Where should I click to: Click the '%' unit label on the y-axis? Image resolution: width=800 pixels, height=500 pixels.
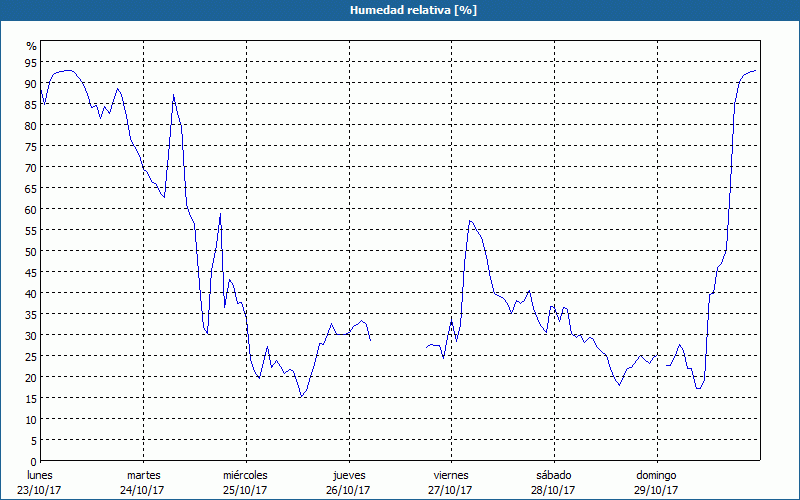click(x=31, y=46)
